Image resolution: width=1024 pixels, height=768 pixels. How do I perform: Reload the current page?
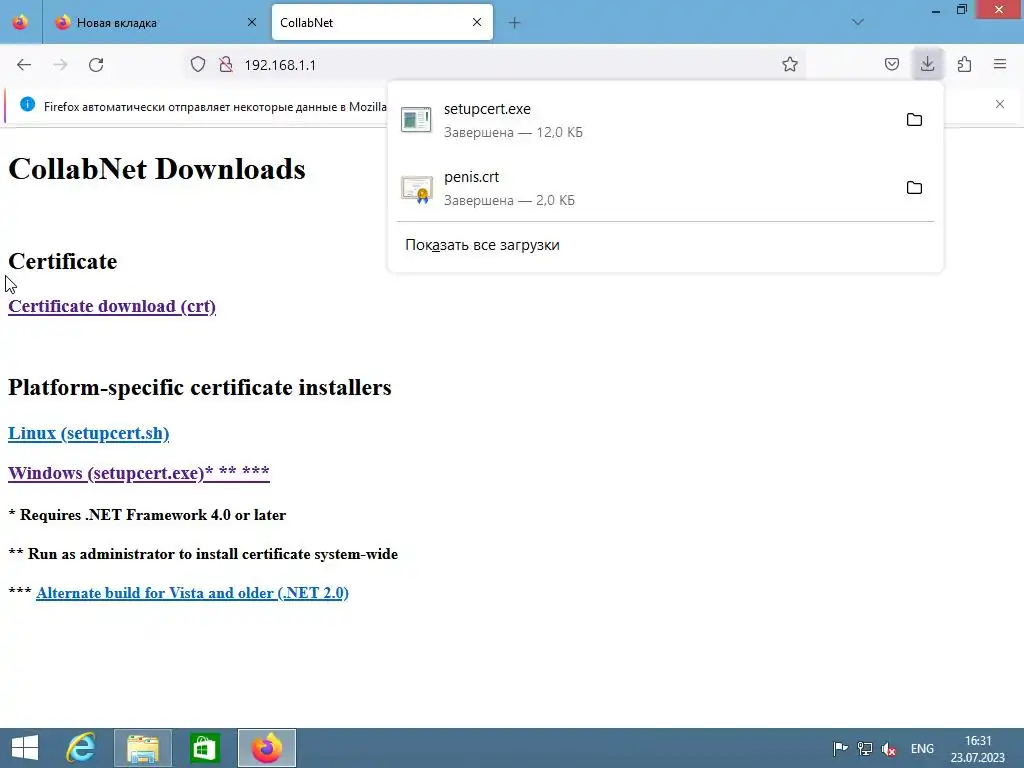[x=96, y=65]
